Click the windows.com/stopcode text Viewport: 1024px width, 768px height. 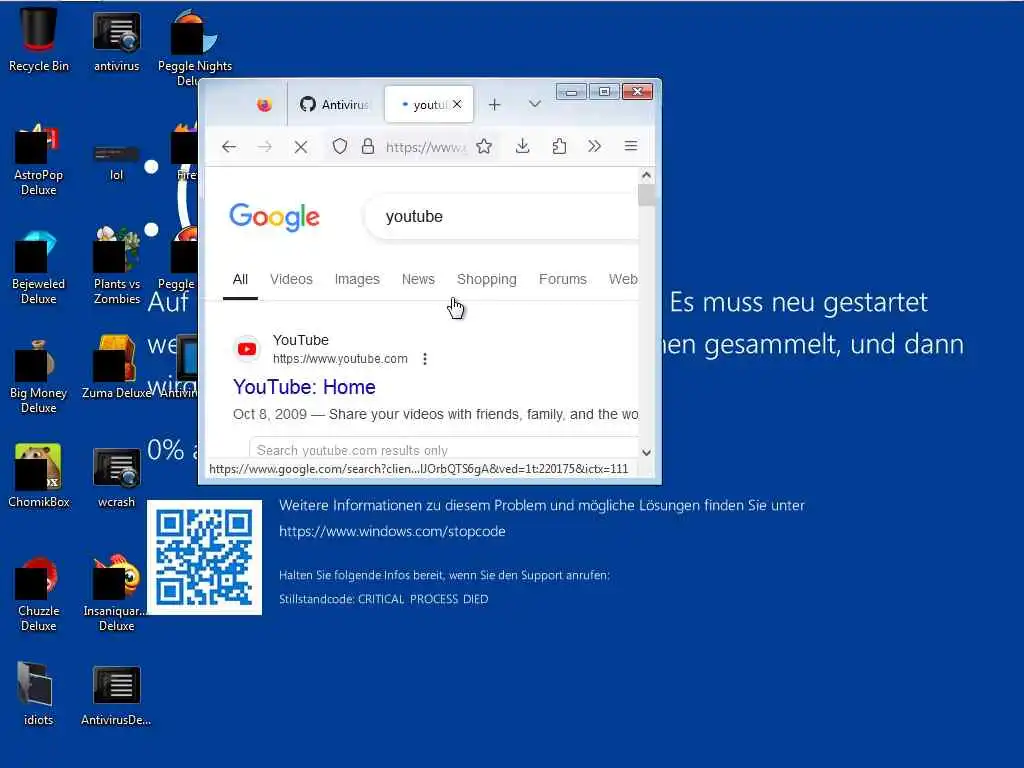coord(392,531)
